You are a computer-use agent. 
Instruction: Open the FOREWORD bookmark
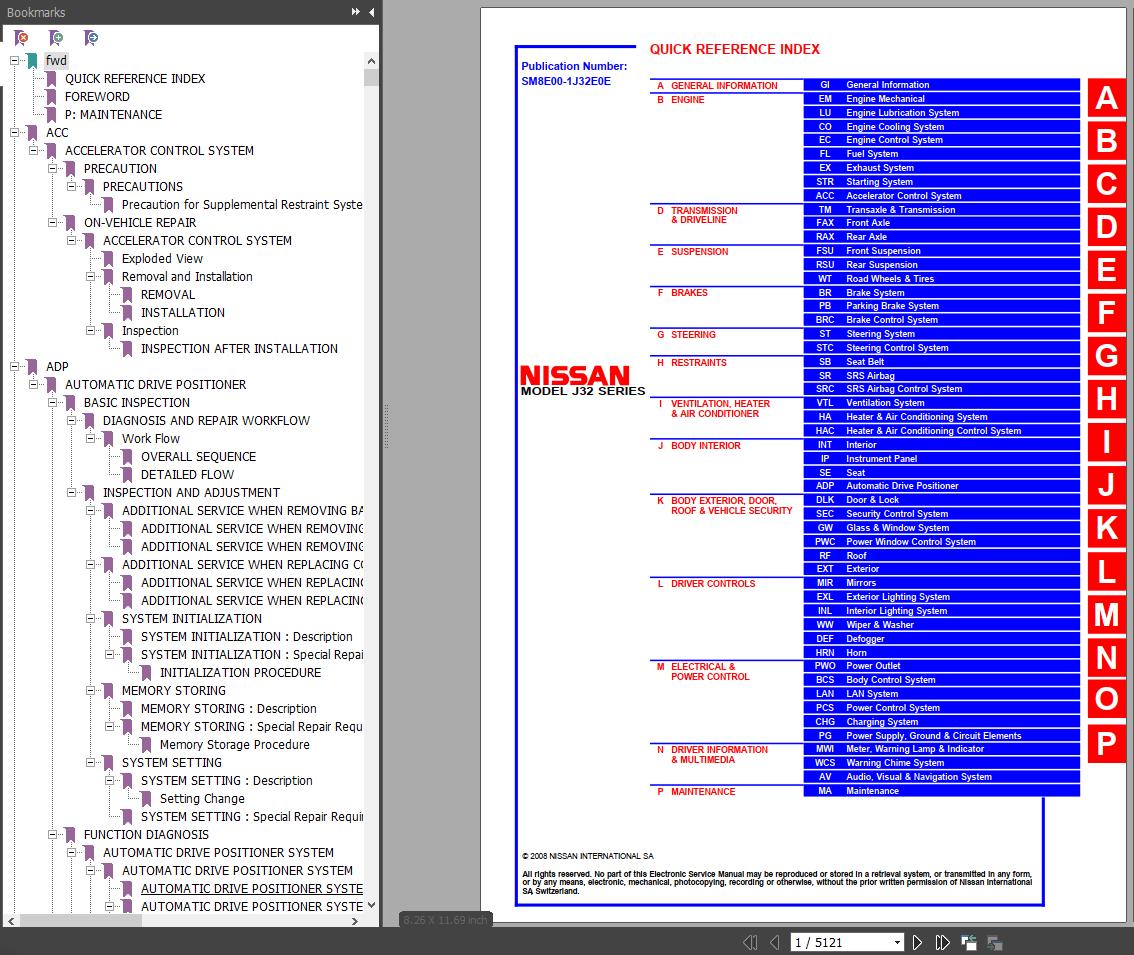click(97, 97)
